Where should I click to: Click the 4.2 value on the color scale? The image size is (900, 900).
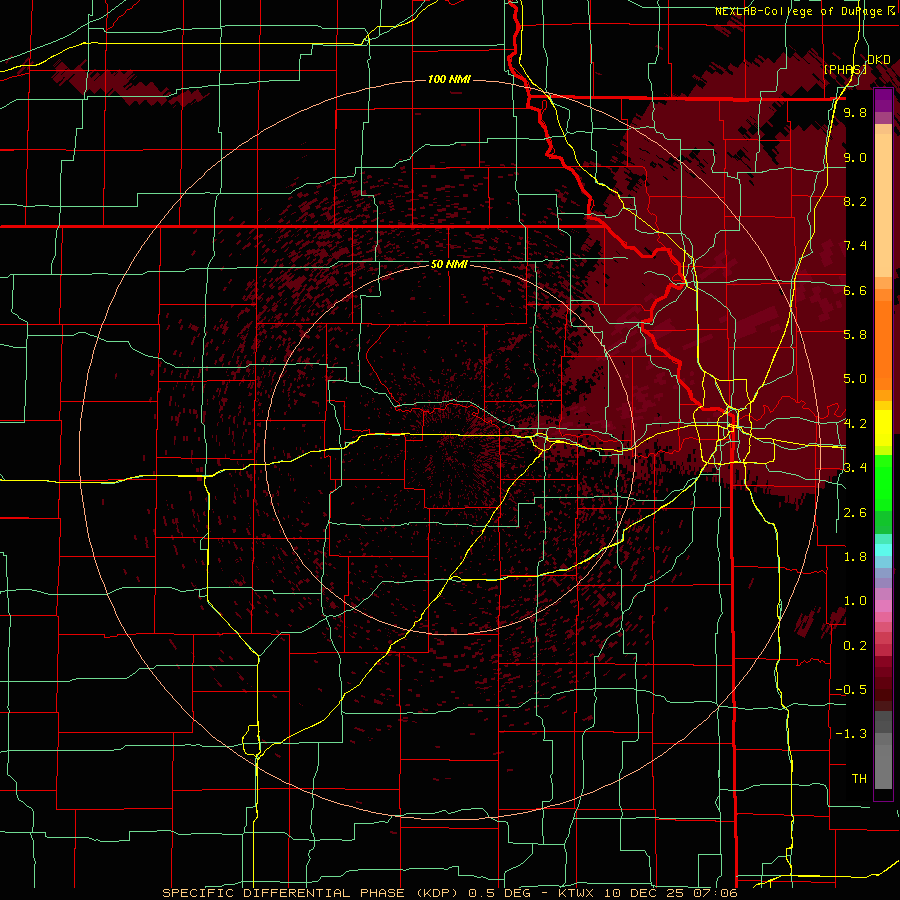point(855,424)
